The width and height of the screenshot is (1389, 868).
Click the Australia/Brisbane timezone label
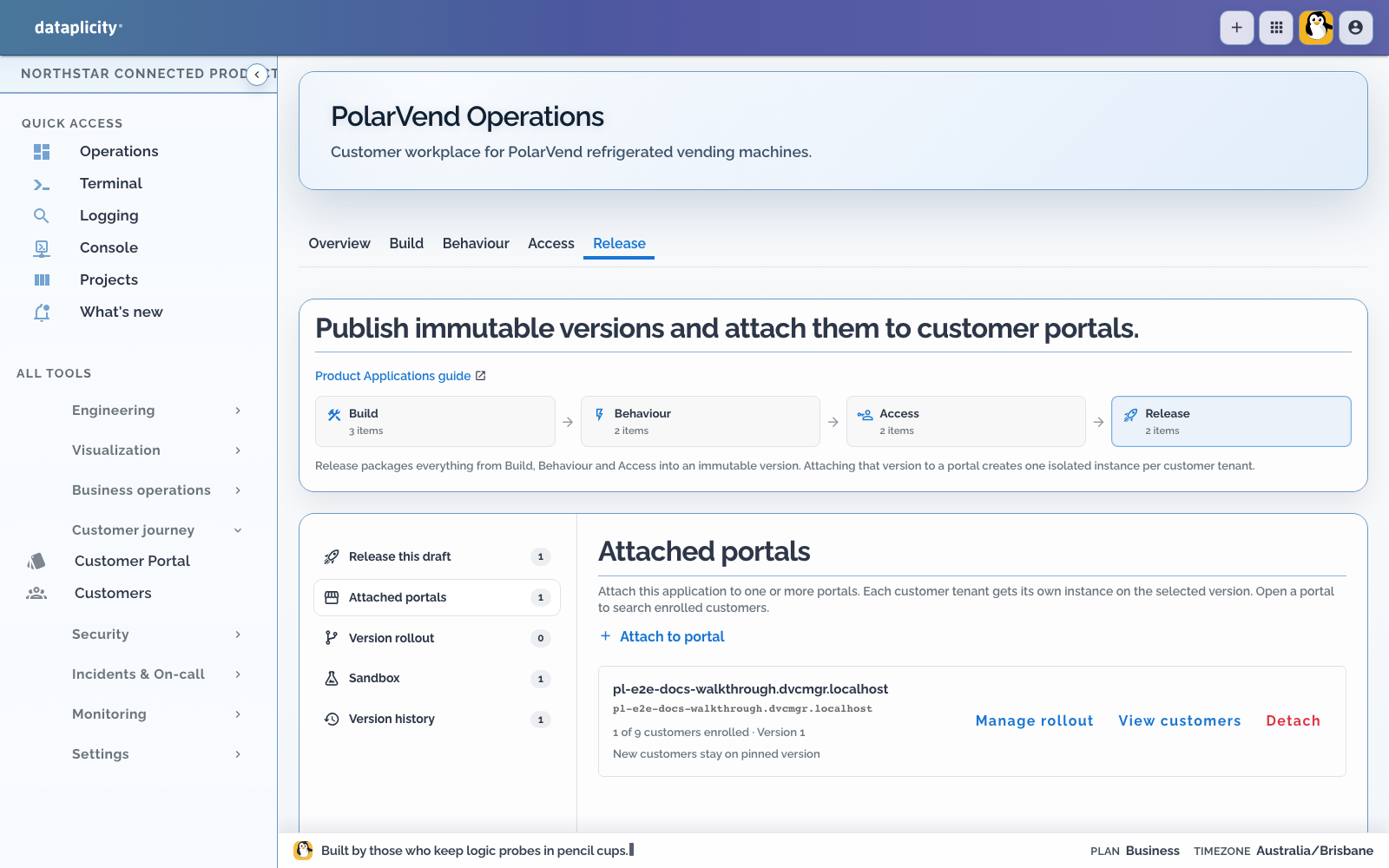1314,851
